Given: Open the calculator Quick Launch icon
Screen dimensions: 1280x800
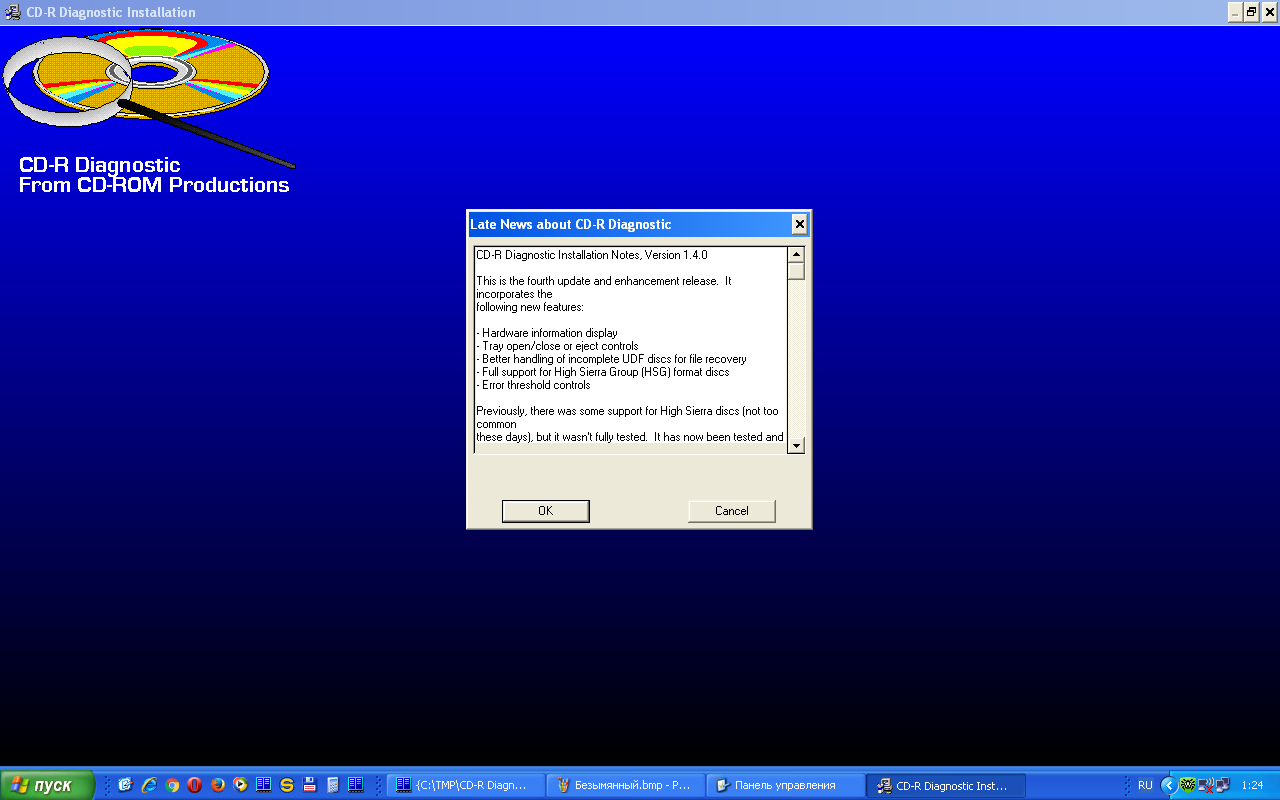Looking at the screenshot, I should pos(333,785).
